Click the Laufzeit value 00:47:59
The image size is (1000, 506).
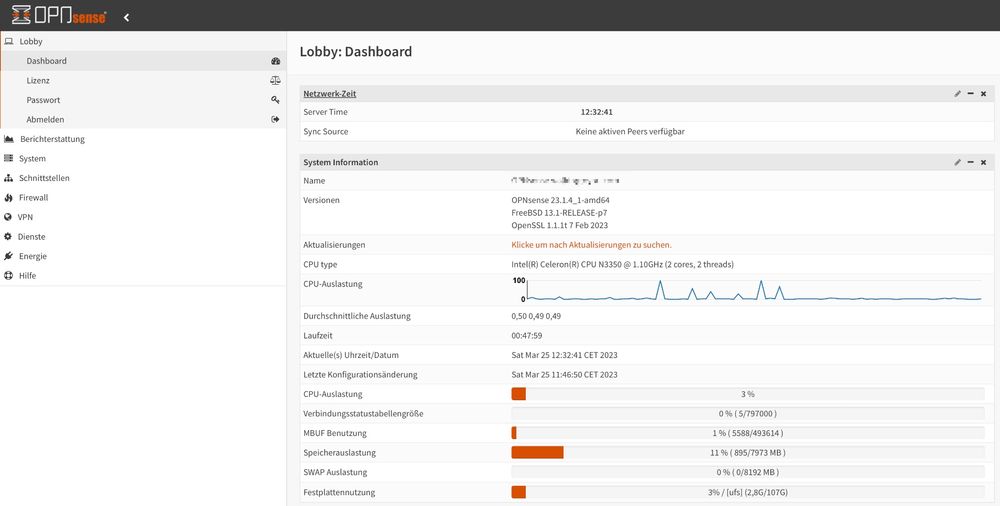coord(527,336)
